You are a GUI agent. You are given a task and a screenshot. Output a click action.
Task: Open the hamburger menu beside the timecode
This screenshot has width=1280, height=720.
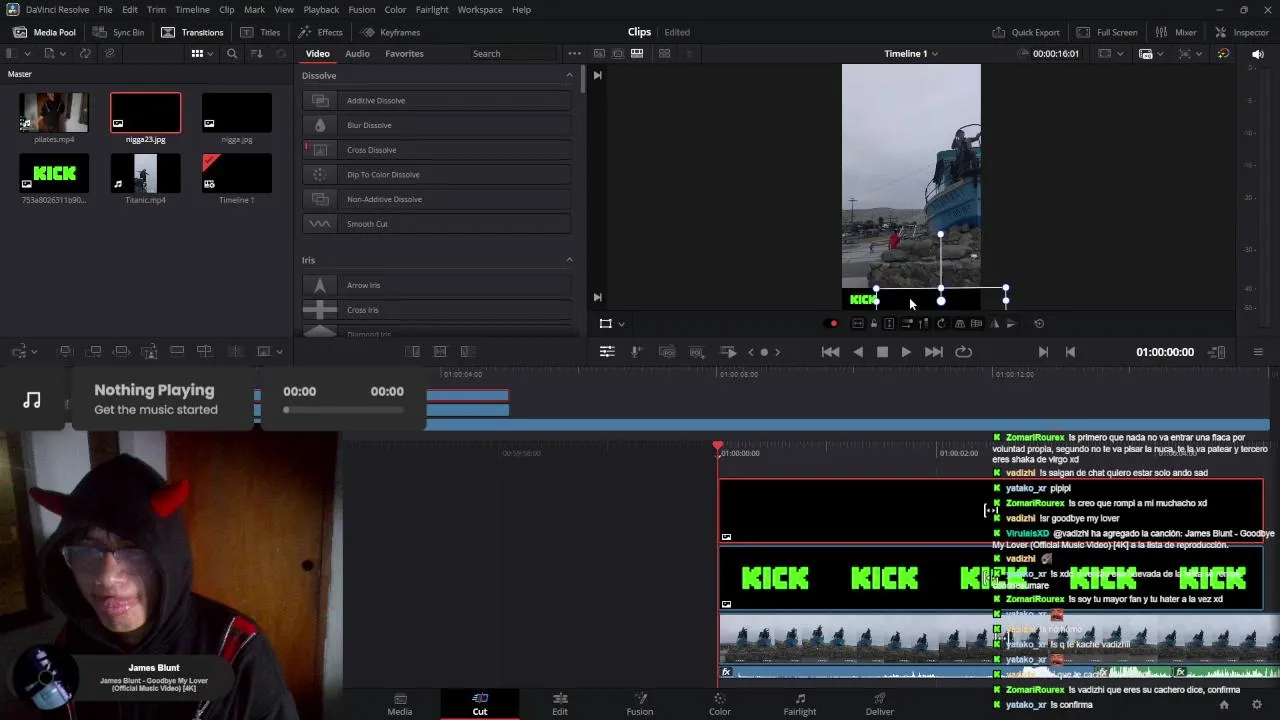tap(1258, 352)
